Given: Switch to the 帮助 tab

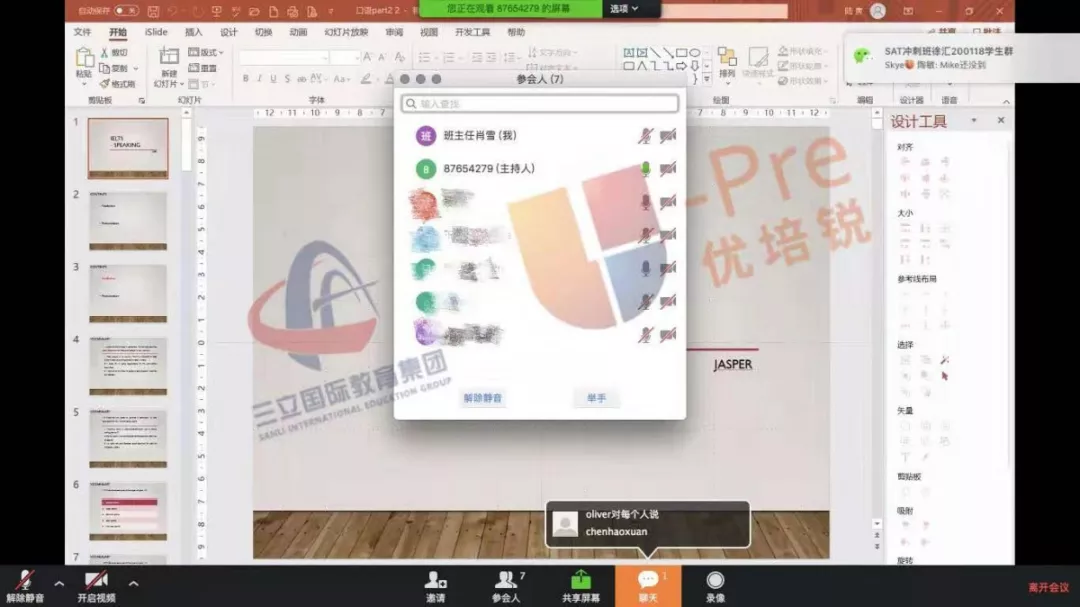Looking at the screenshot, I should tap(516, 32).
